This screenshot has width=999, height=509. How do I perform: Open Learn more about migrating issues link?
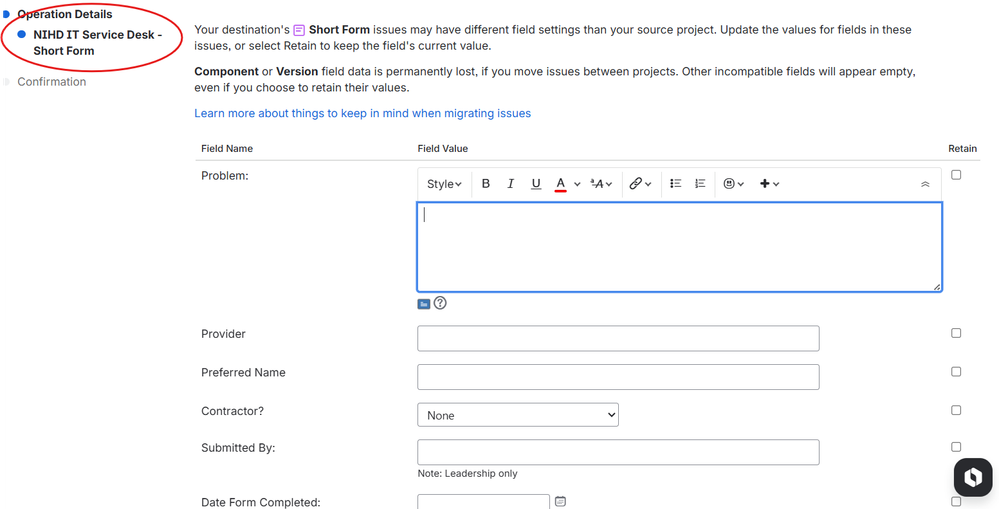pos(363,113)
